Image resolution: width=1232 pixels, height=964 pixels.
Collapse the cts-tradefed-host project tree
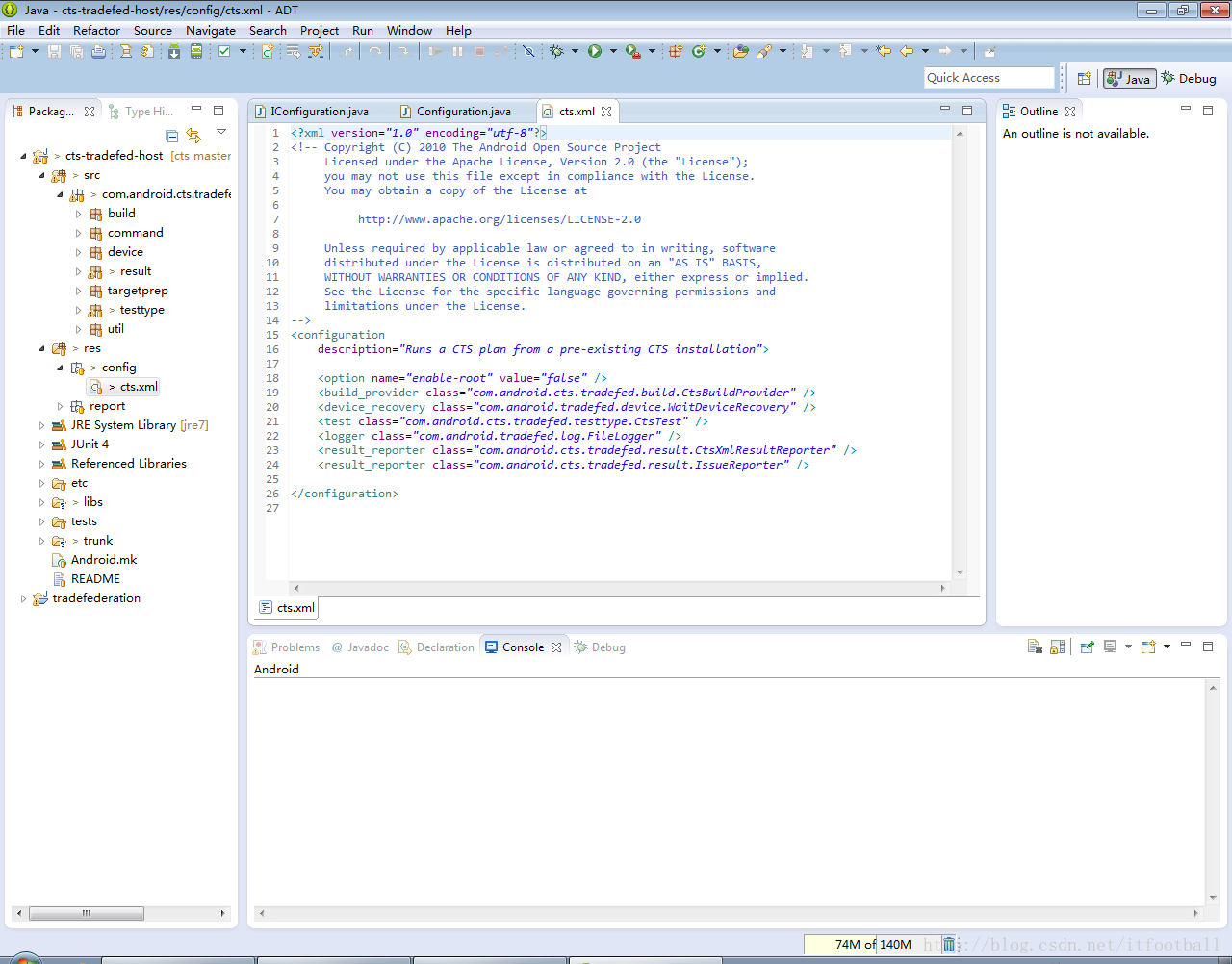24,156
